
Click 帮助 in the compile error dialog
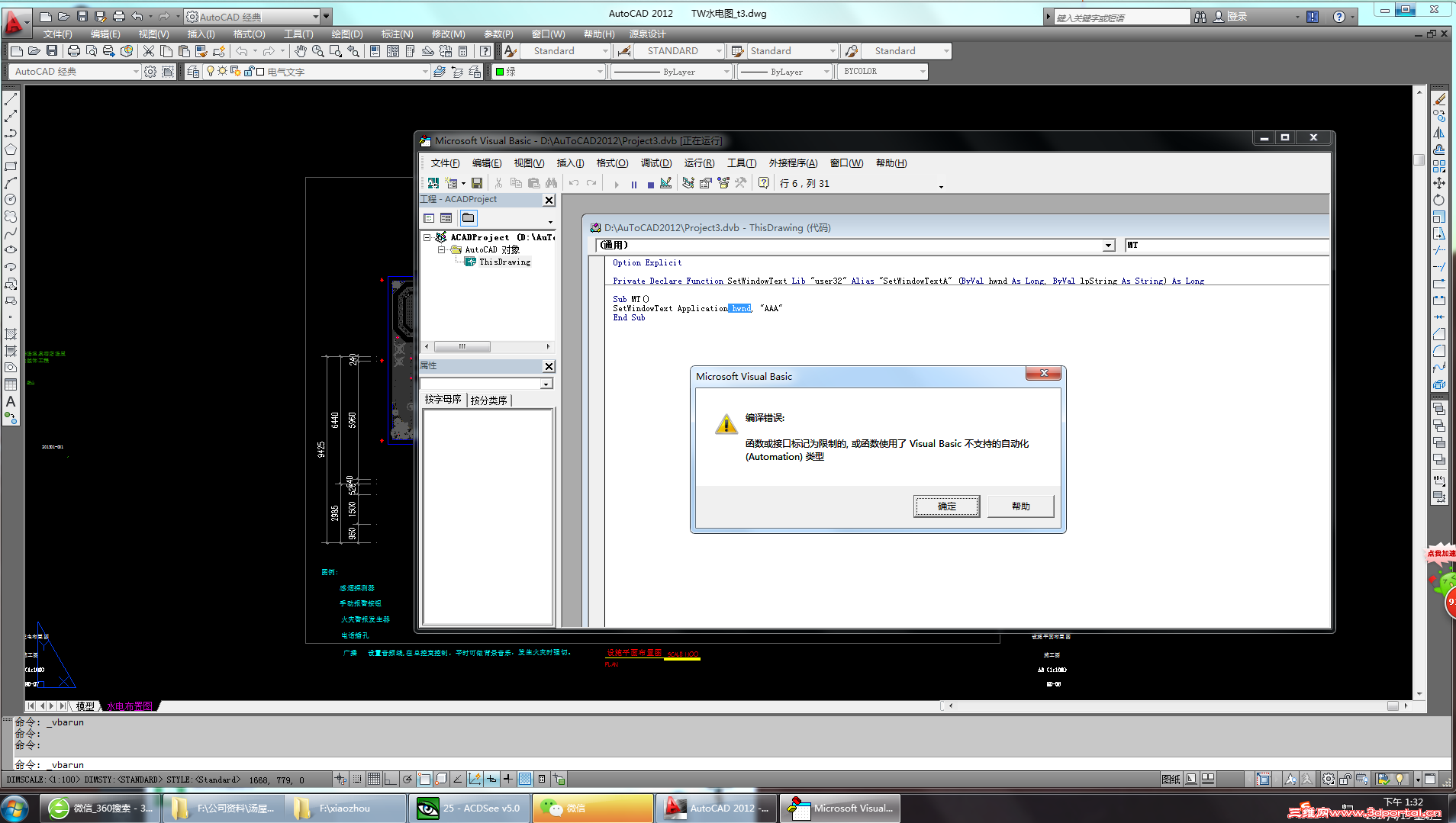coord(1021,506)
